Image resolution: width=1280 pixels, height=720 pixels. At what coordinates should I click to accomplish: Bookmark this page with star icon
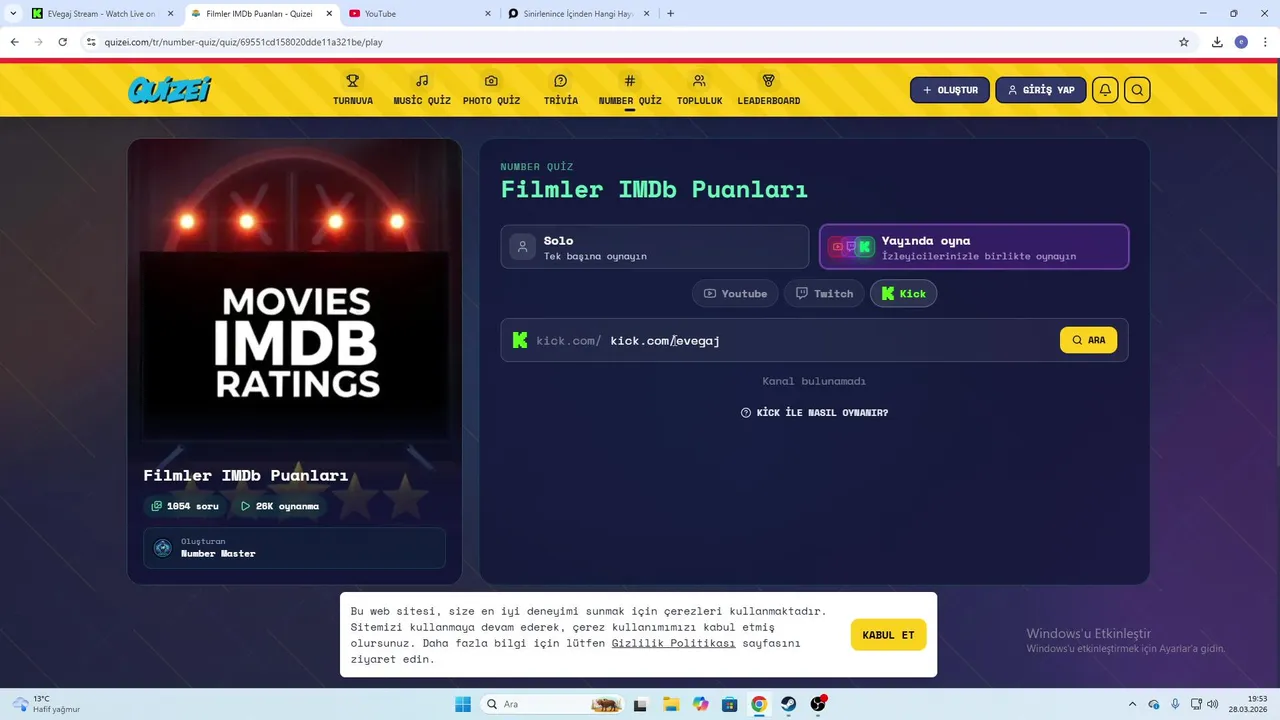(1184, 42)
